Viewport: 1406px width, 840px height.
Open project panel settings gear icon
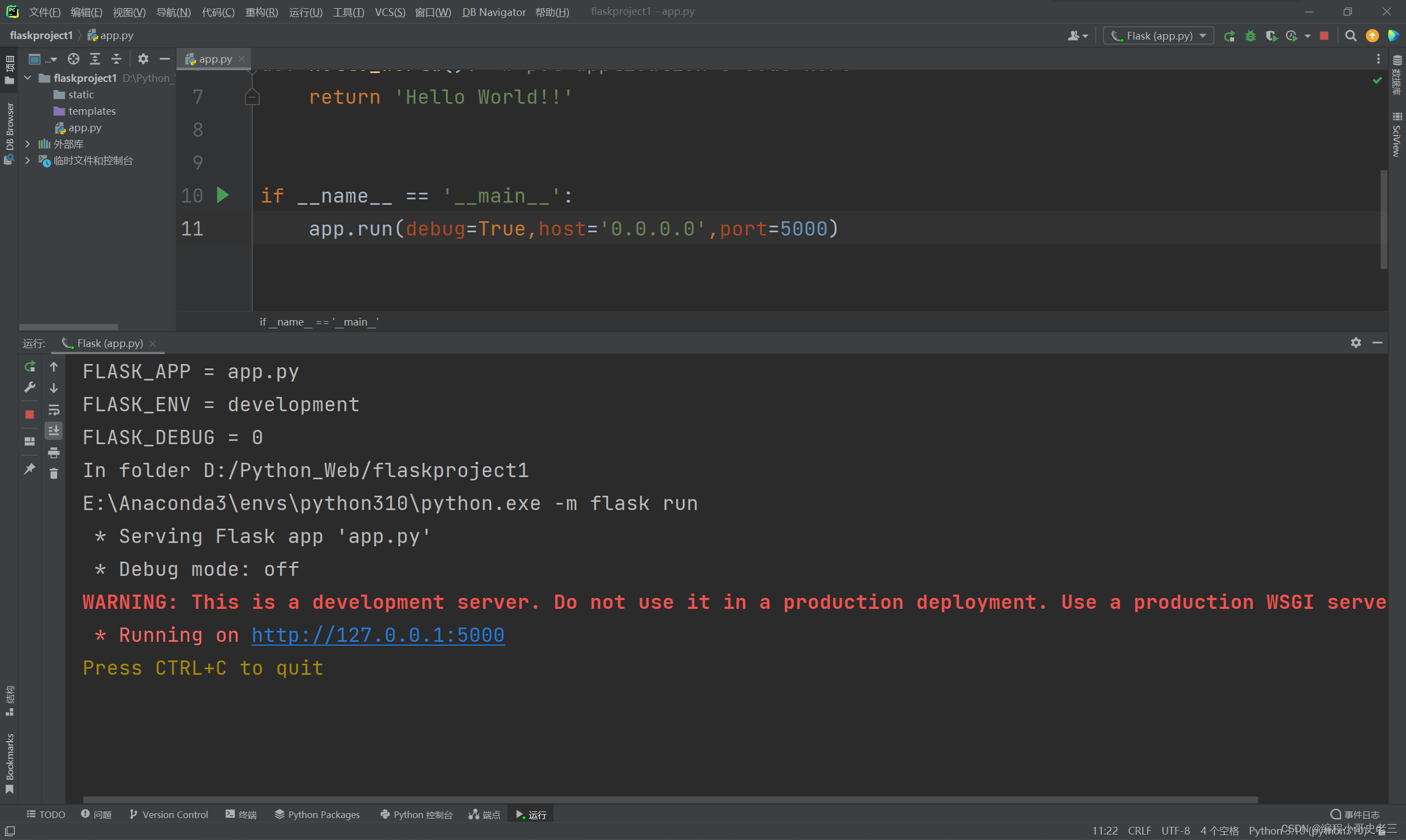[x=143, y=59]
